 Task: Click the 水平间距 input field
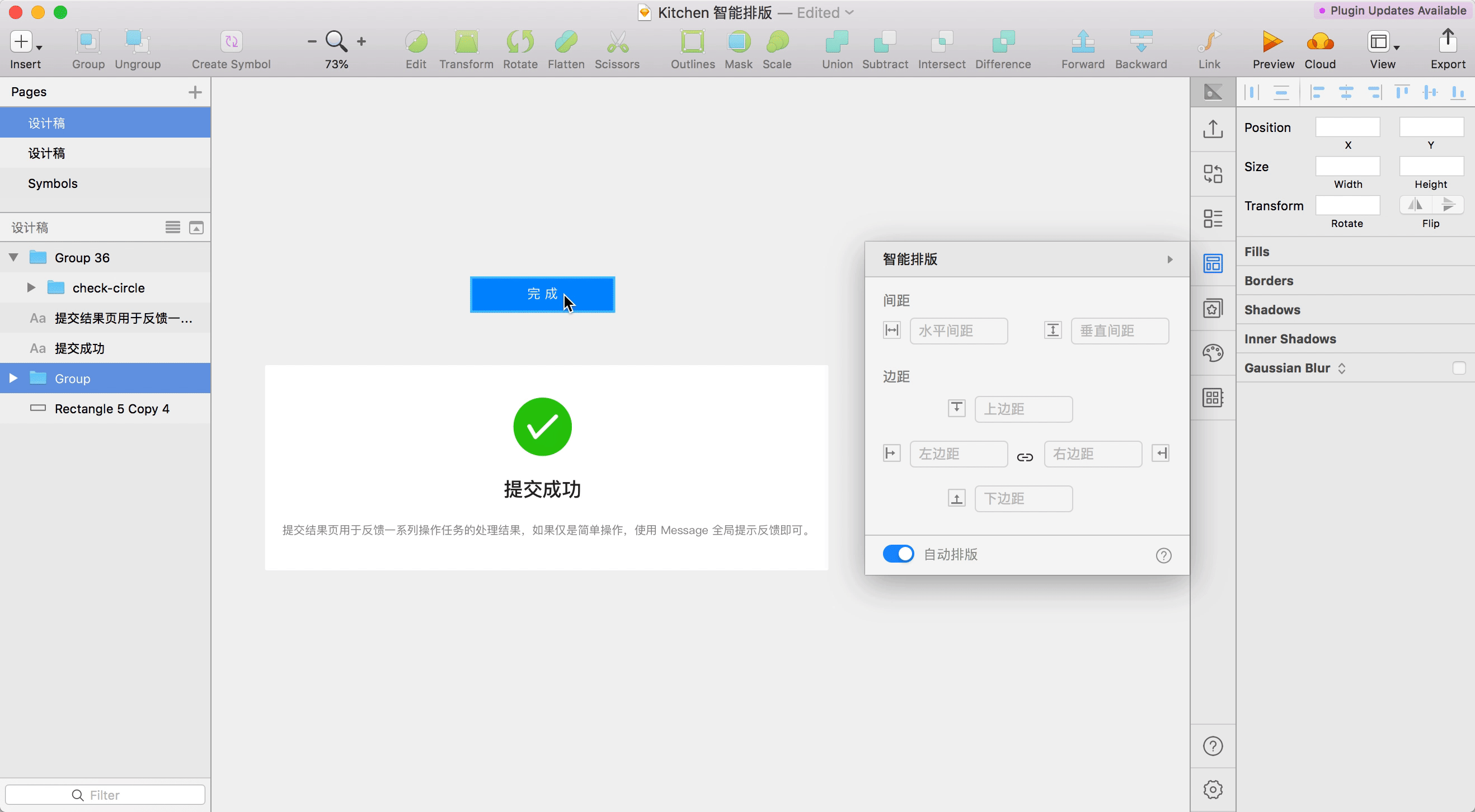click(x=959, y=331)
